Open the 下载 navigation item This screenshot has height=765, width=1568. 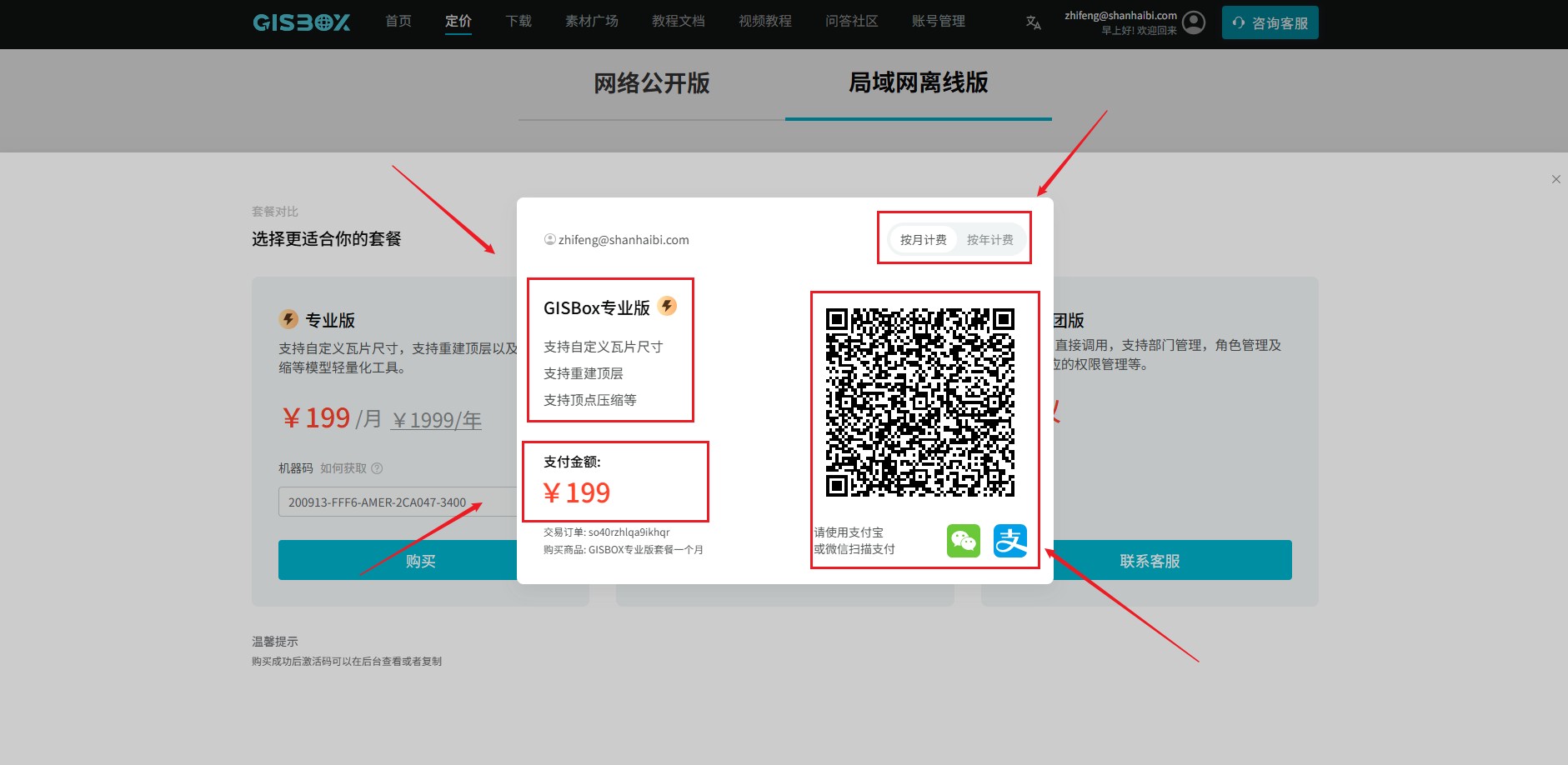coord(518,22)
